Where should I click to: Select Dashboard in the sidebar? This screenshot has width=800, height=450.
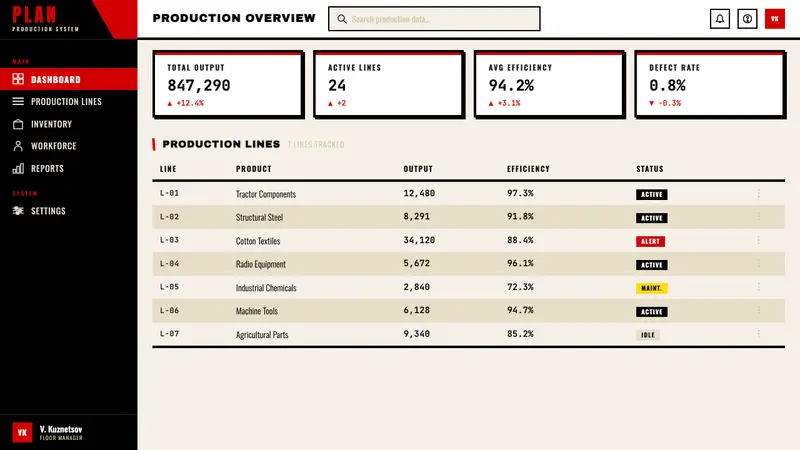click(x=68, y=79)
